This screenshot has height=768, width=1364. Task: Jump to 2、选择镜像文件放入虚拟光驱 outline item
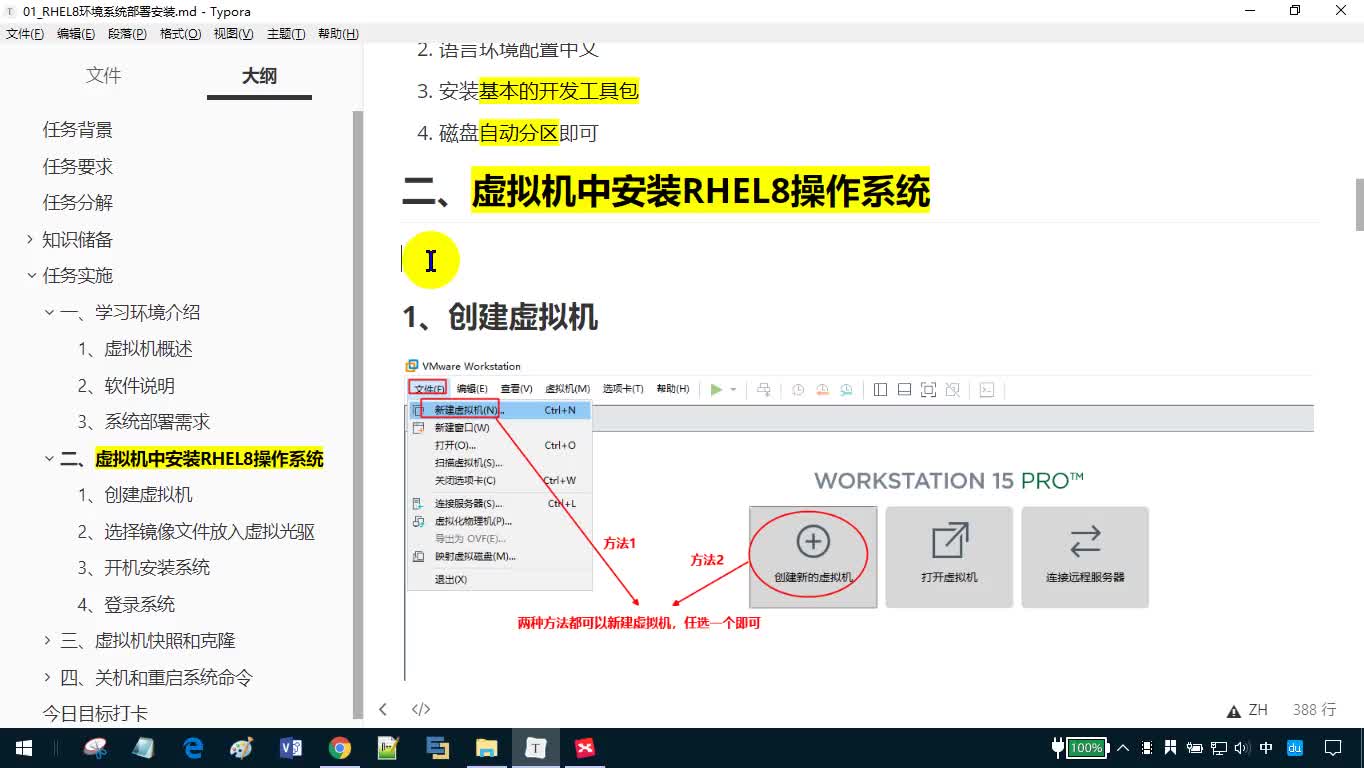coord(196,532)
